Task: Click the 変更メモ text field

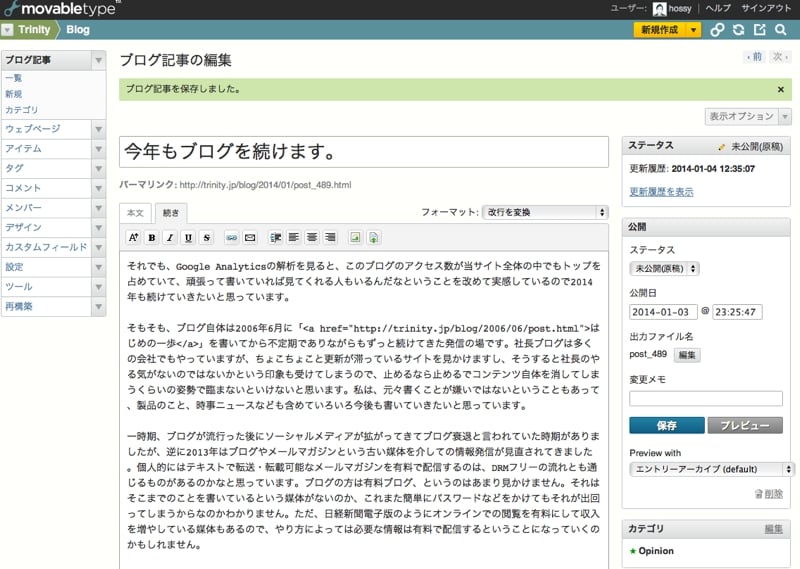Action: pyautogui.click(x=705, y=398)
